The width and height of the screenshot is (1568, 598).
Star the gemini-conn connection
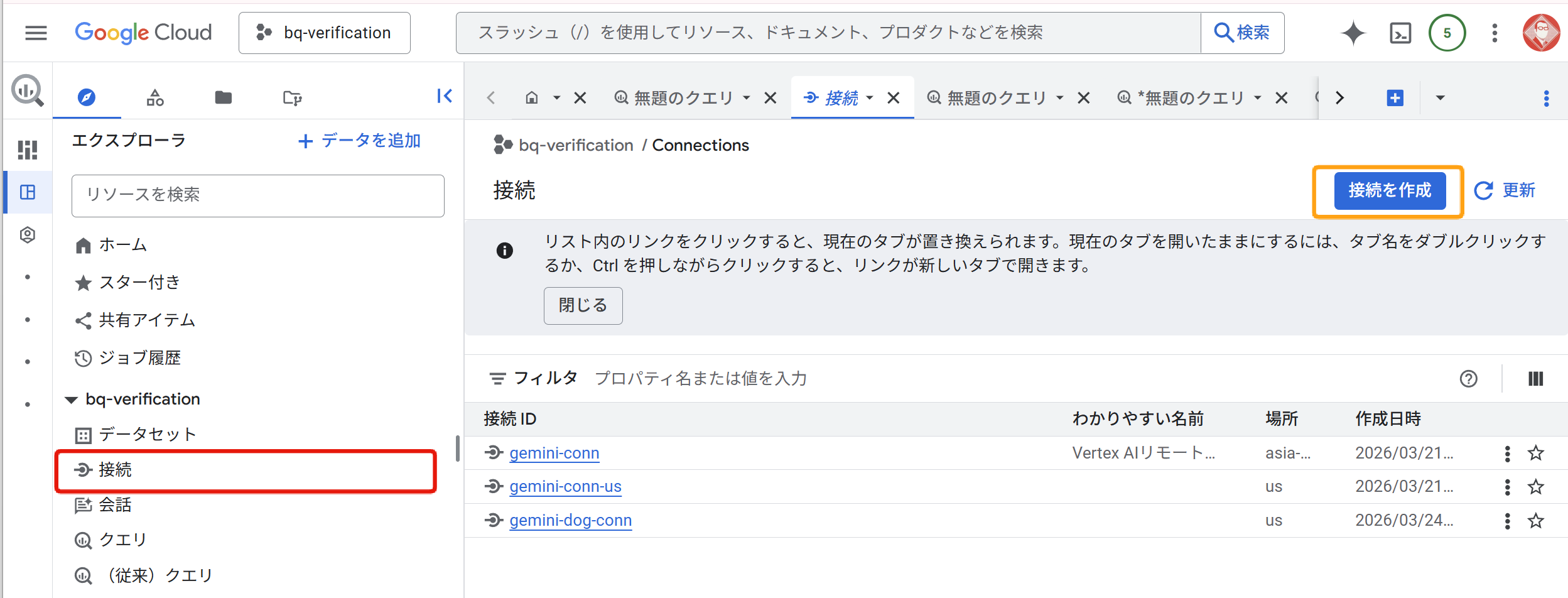point(1535,453)
